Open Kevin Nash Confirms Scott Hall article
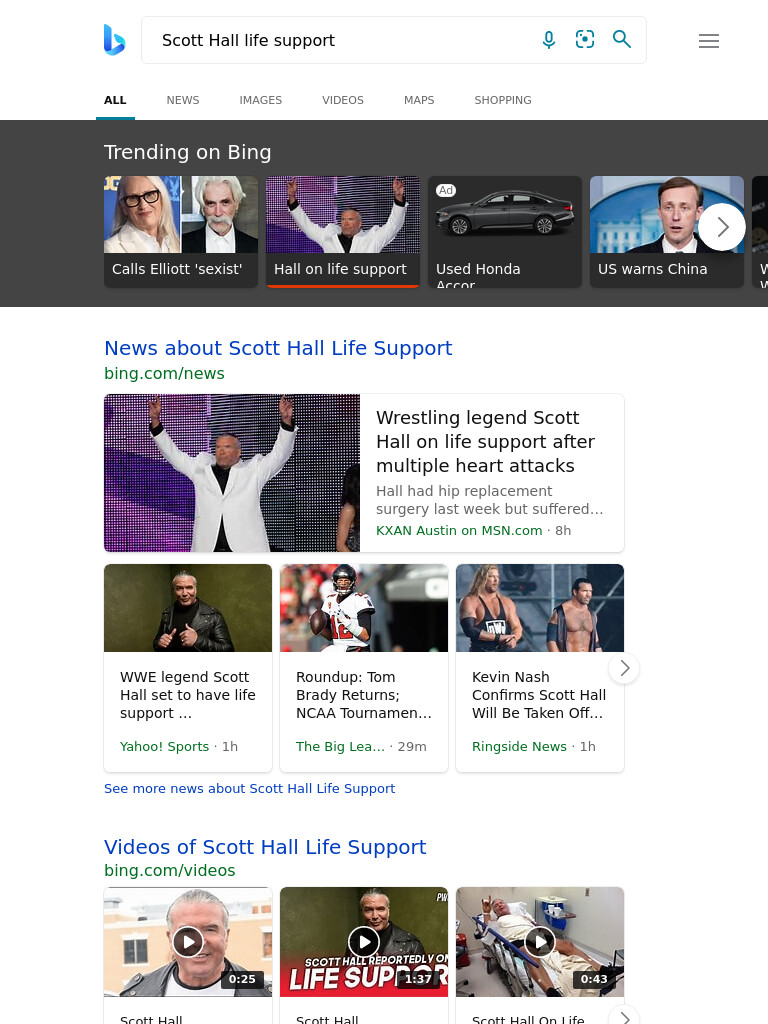This screenshot has height=1024, width=768. 539,695
